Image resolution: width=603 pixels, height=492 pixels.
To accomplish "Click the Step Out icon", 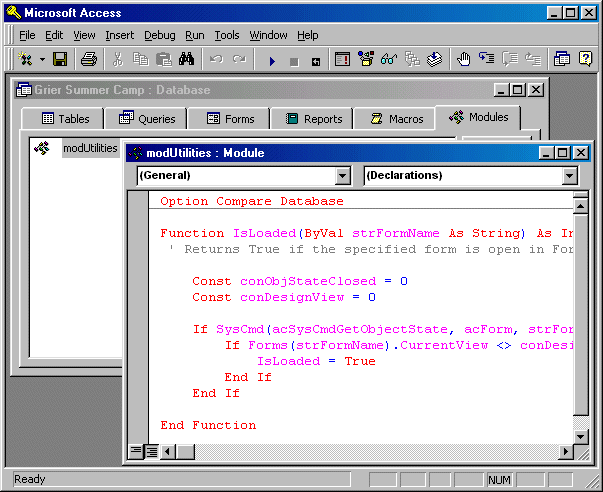I will click(533, 59).
